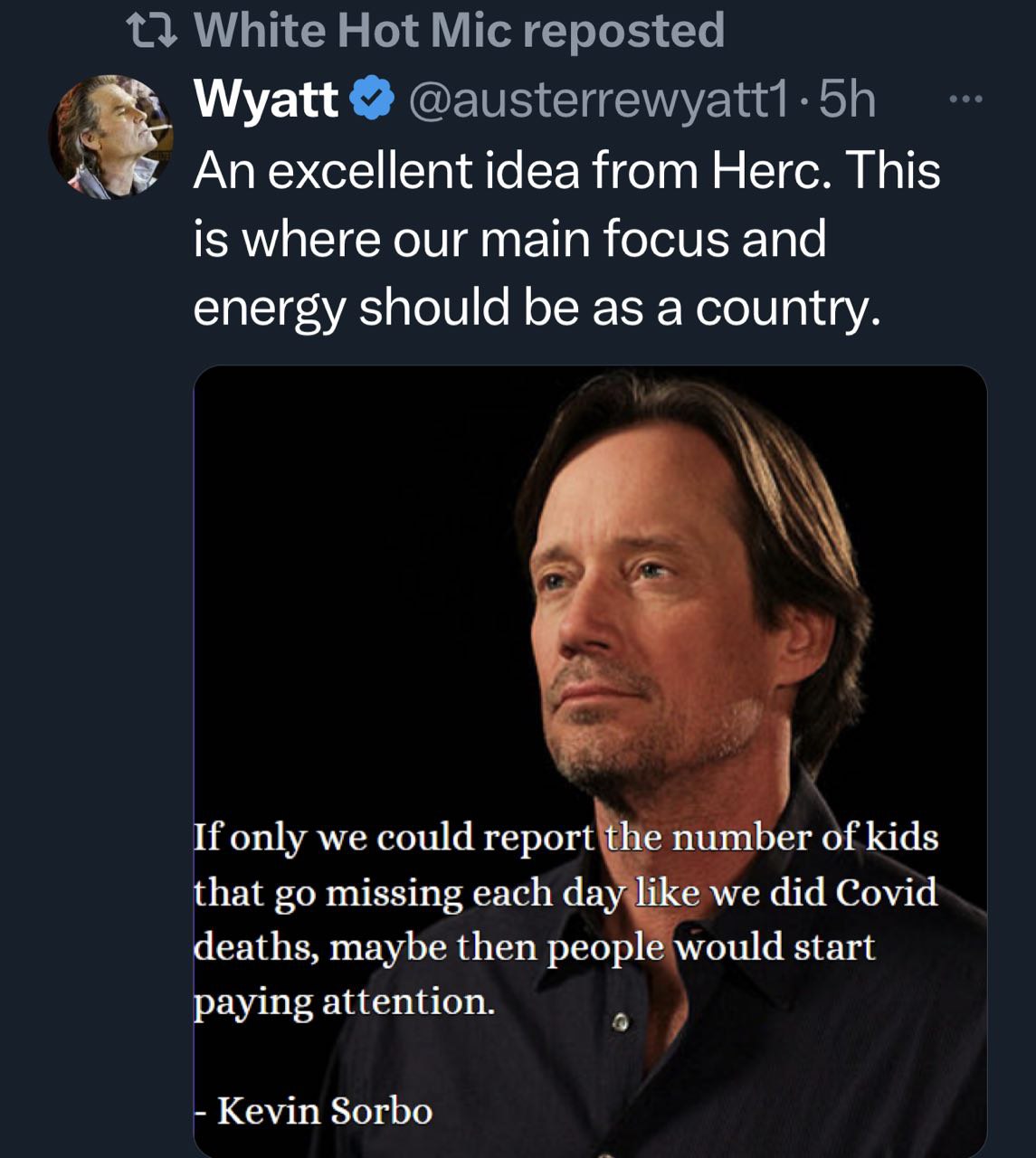Click the repost arrows icon at top
Screen dimensions: 1036x1158
(151, 32)
